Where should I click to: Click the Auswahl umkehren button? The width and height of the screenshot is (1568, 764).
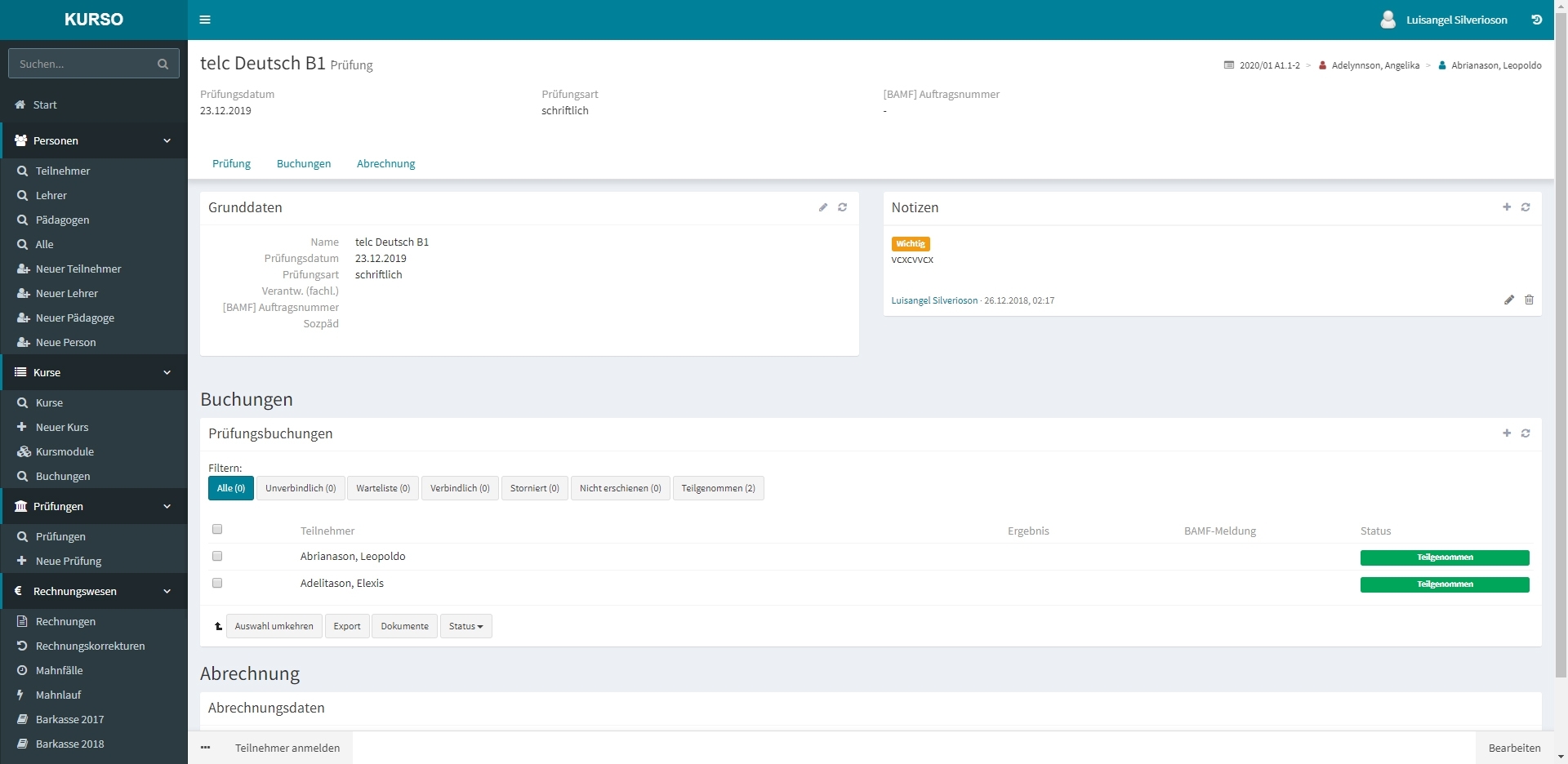(x=274, y=626)
